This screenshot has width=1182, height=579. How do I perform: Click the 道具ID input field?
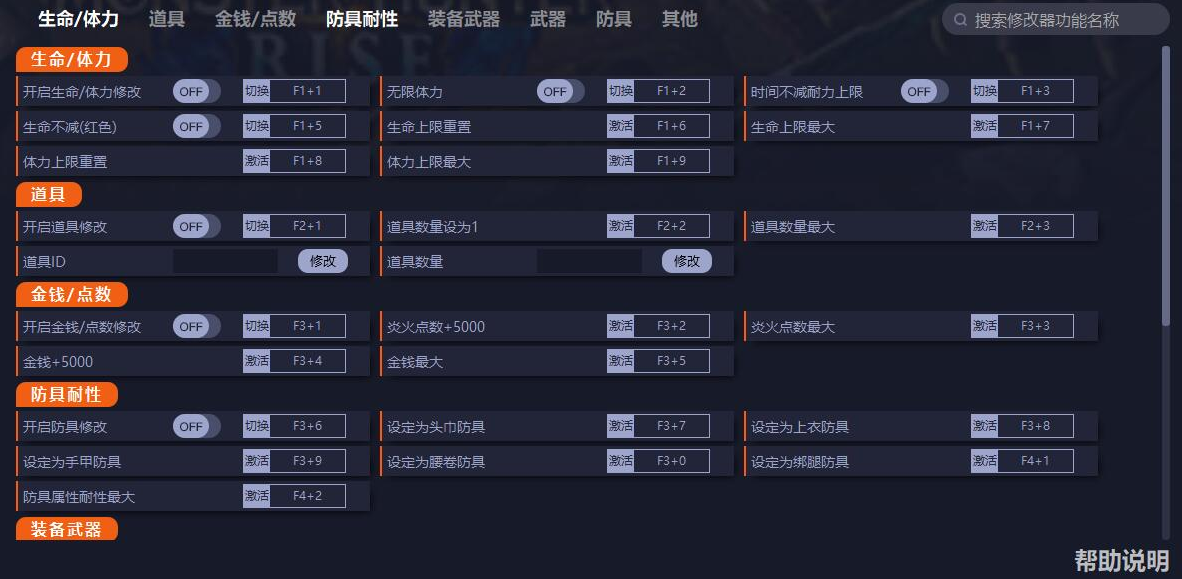pyautogui.click(x=225, y=262)
